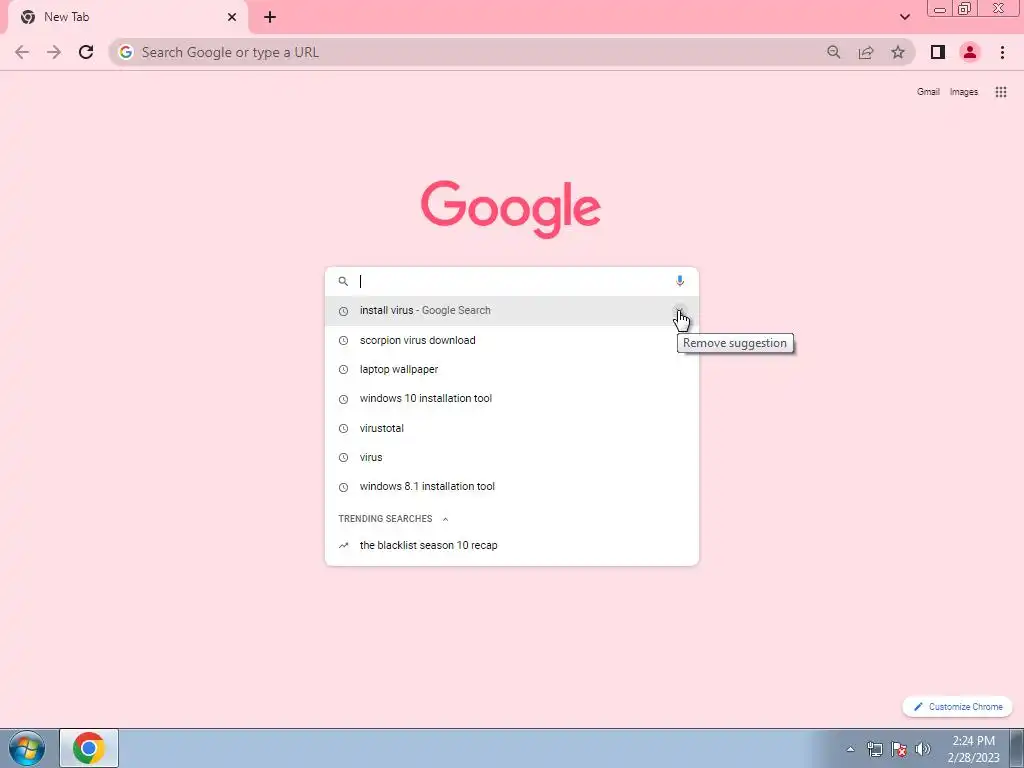This screenshot has width=1024, height=768.
Task: Click the search magnifier icon in search box
Action: [343, 281]
